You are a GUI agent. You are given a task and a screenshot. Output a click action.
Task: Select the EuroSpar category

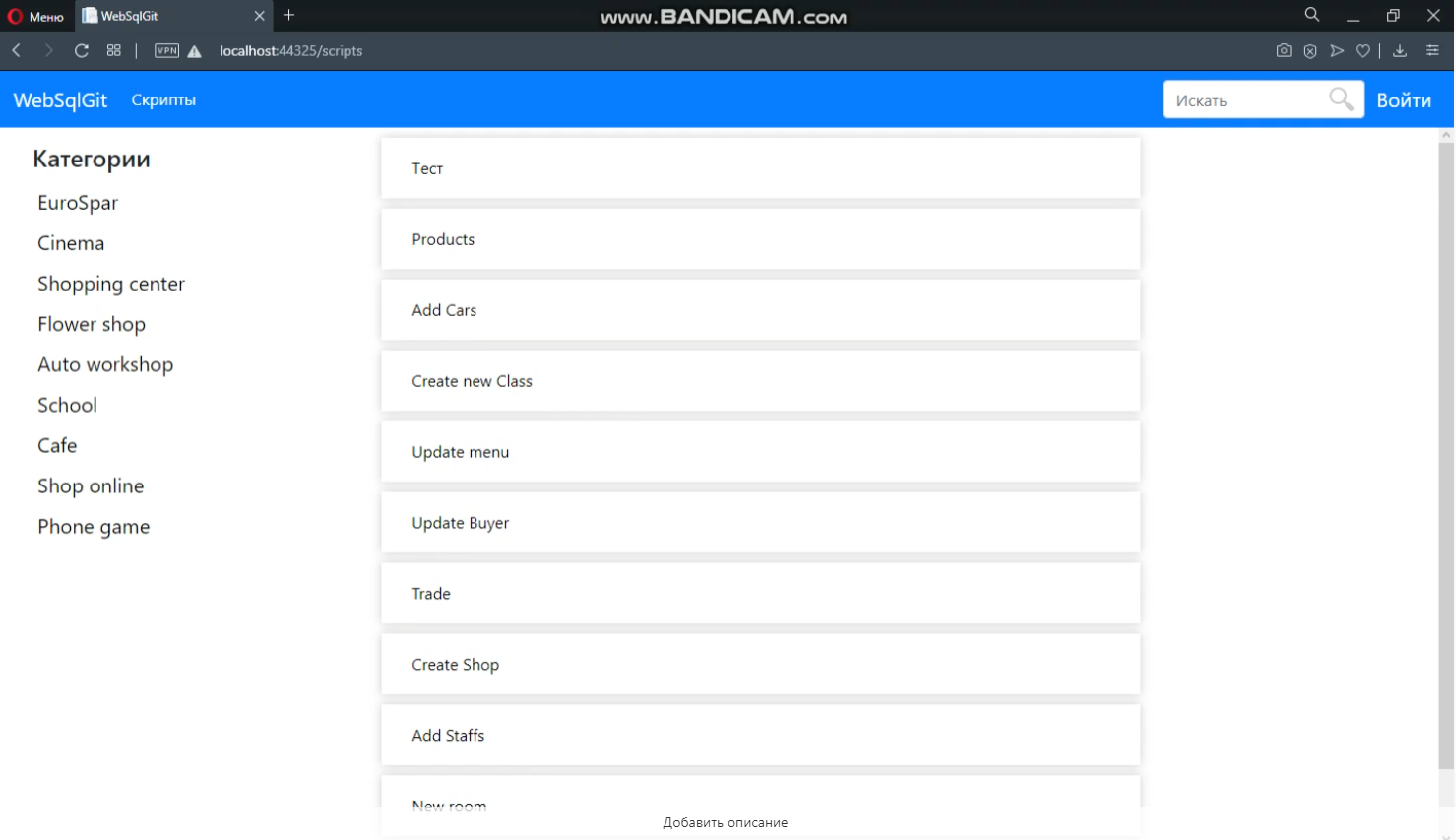(x=78, y=203)
